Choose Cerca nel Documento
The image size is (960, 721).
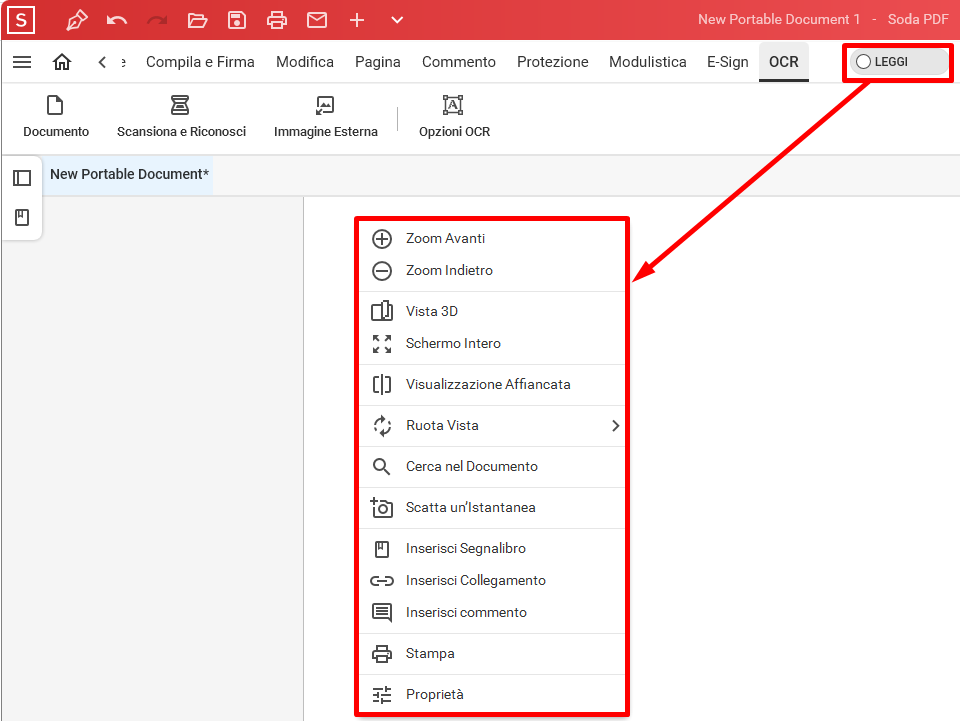coord(491,466)
